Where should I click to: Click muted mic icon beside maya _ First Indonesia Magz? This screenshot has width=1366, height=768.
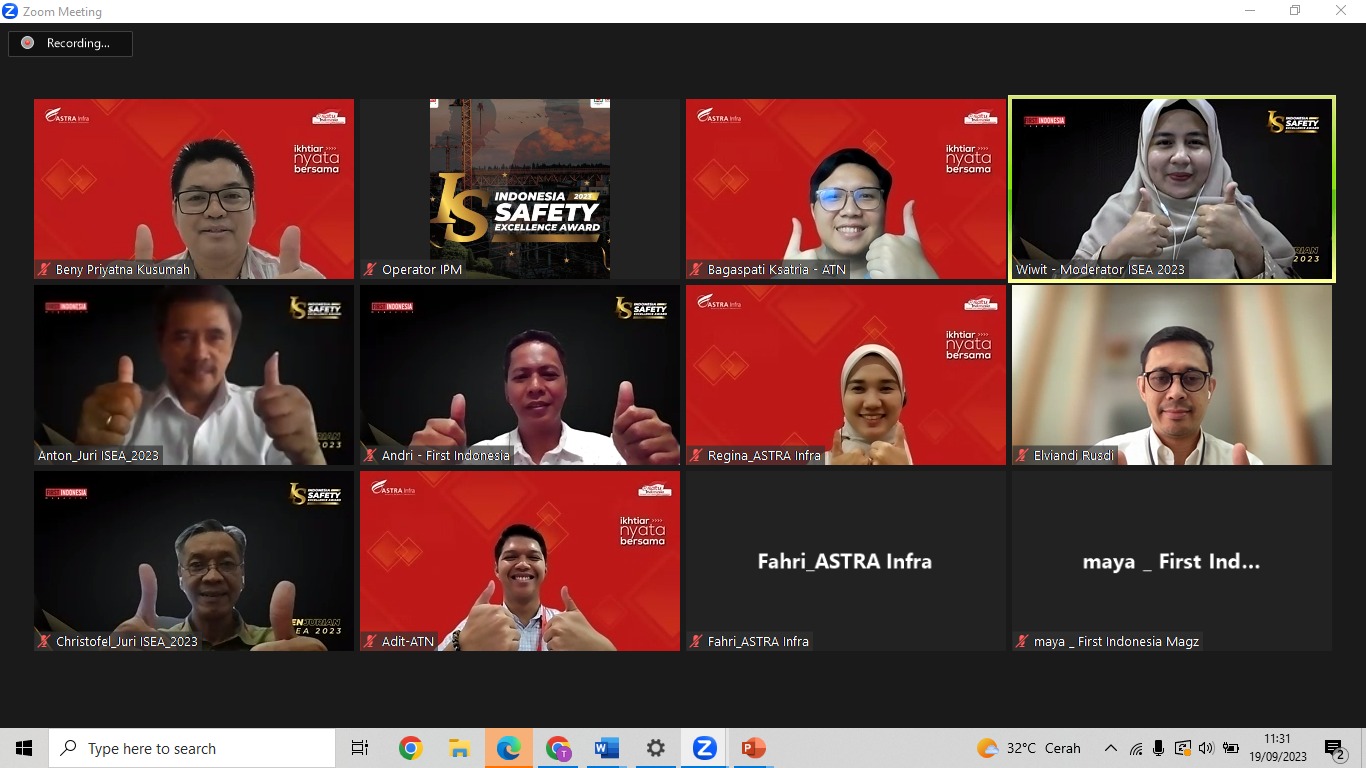[x=1022, y=642]
